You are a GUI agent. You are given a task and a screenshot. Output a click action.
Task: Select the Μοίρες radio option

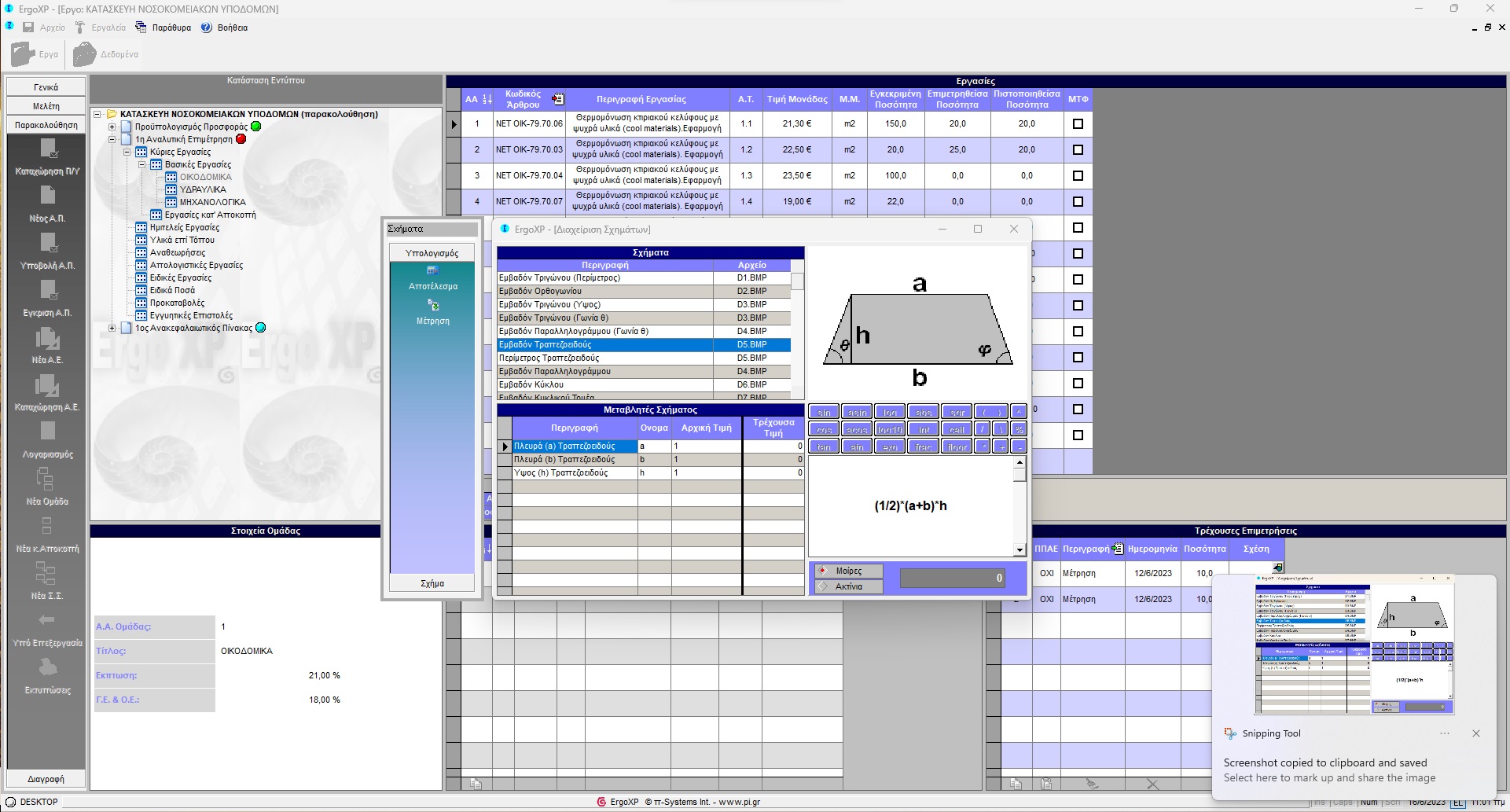(x=824, y=571)
